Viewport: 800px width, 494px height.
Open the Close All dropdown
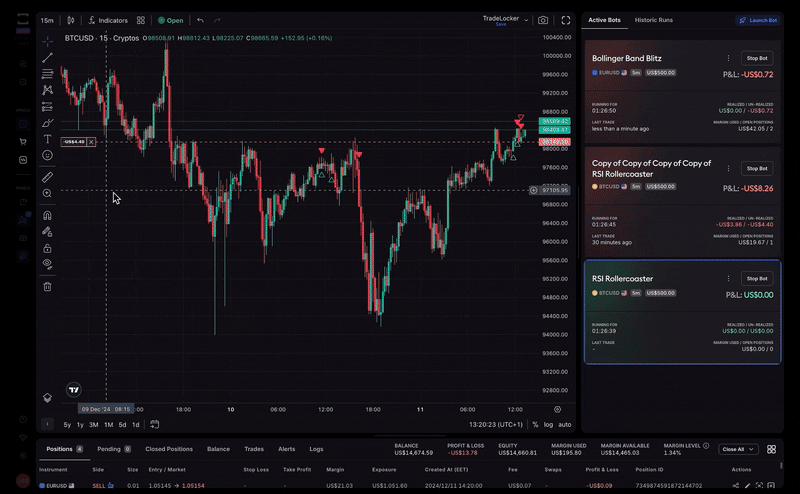739,450
